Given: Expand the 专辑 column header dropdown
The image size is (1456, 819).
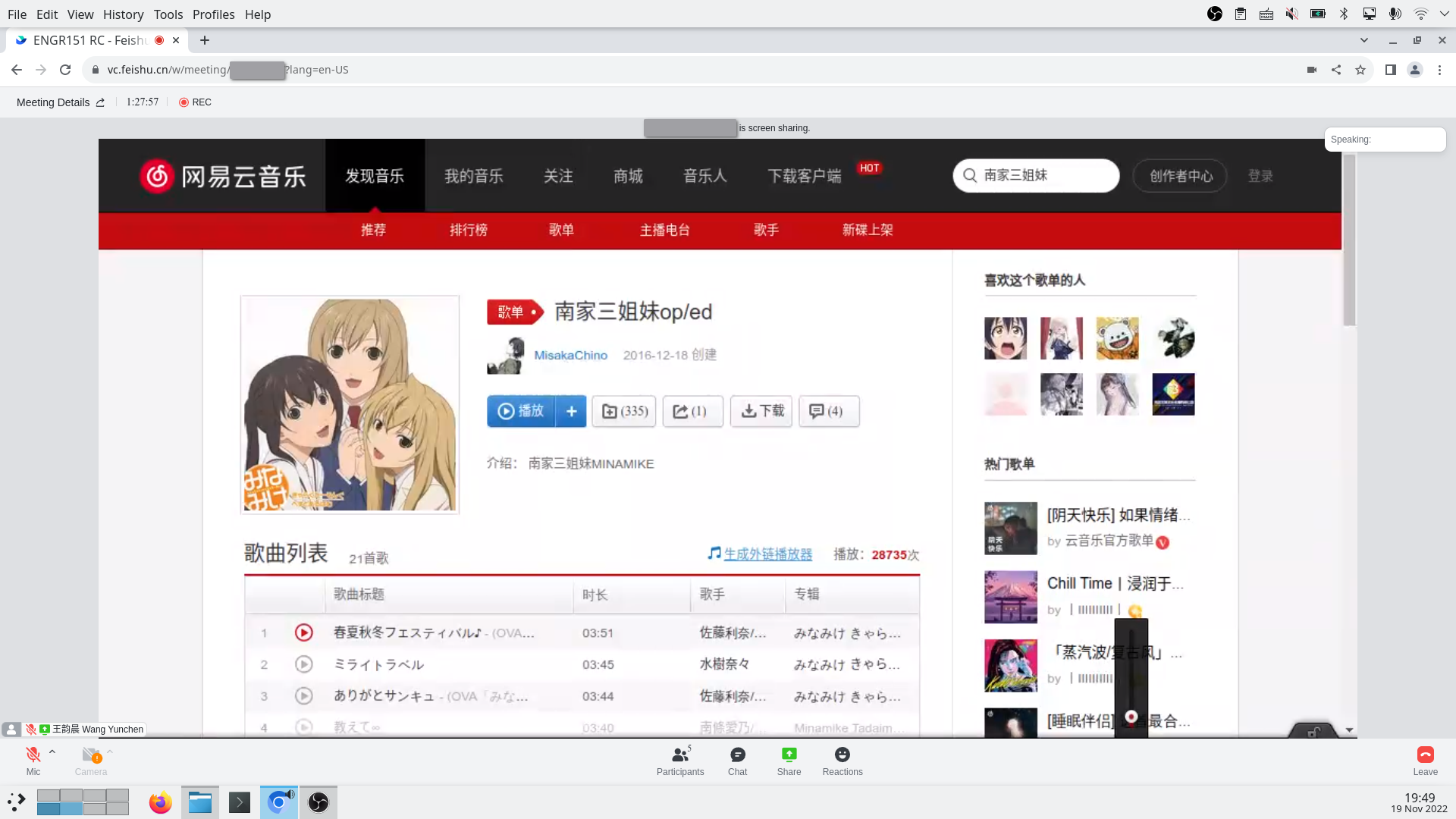Looking at the screenshot, I should click(807, 594).
